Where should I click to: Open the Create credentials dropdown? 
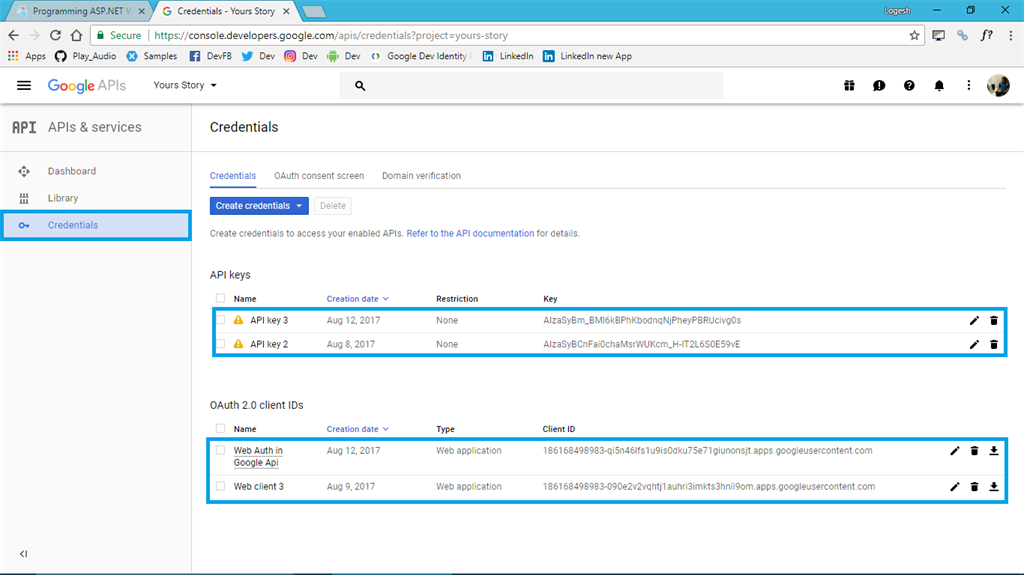(259, 206)
